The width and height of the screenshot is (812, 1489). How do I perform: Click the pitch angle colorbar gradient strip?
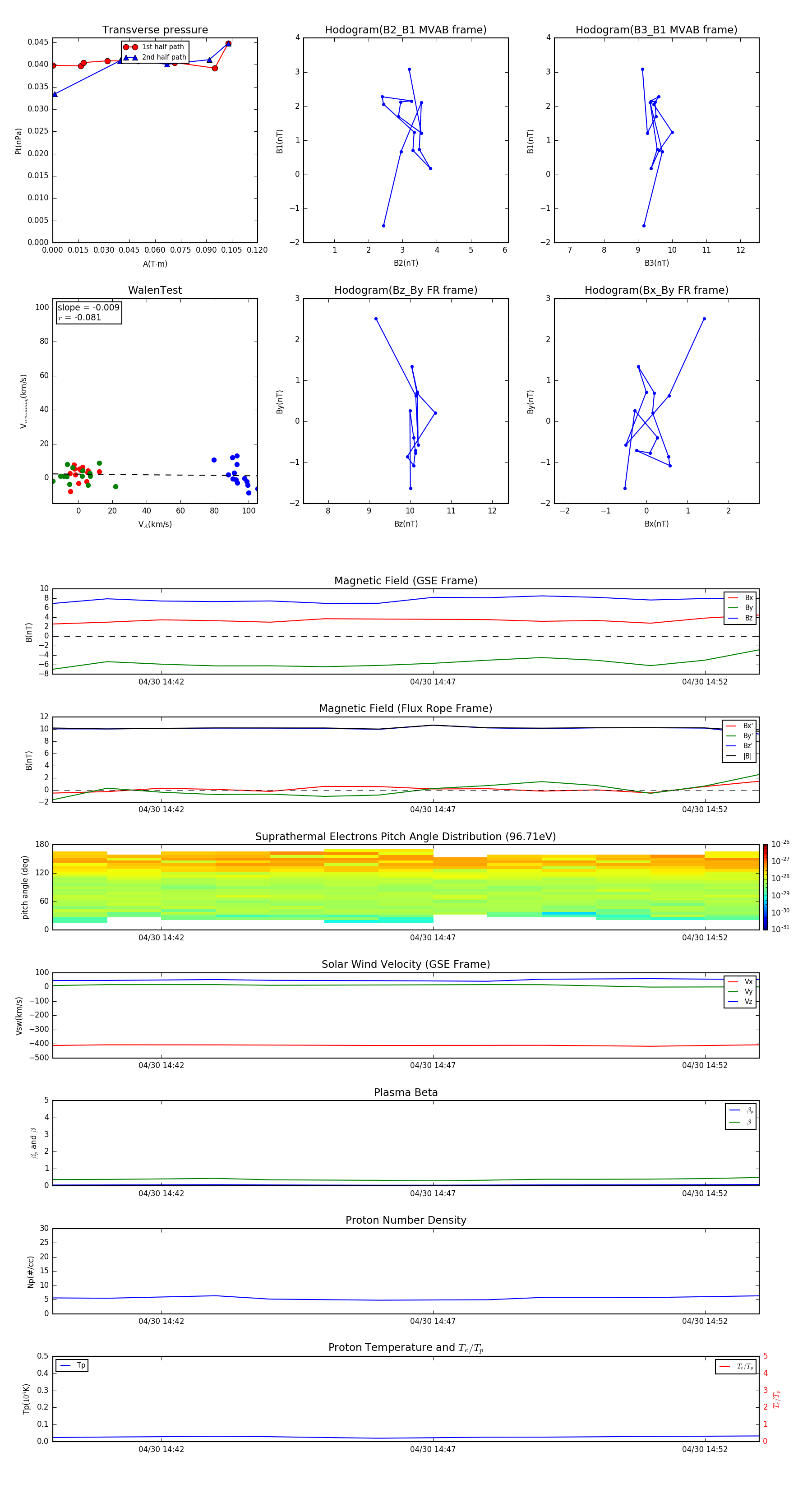coord(765,887)
